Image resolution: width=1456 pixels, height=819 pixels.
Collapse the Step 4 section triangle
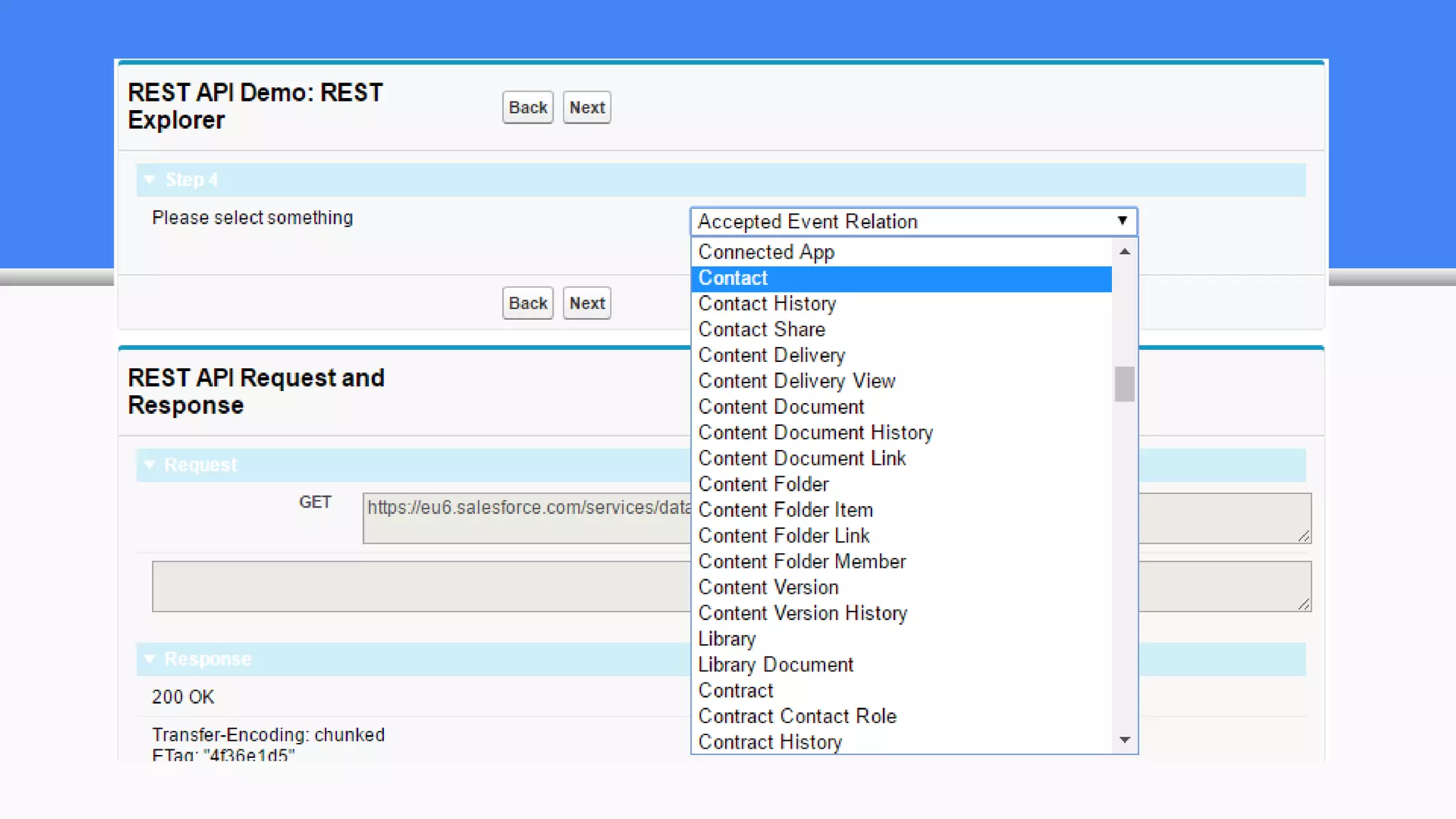point(149,180)
